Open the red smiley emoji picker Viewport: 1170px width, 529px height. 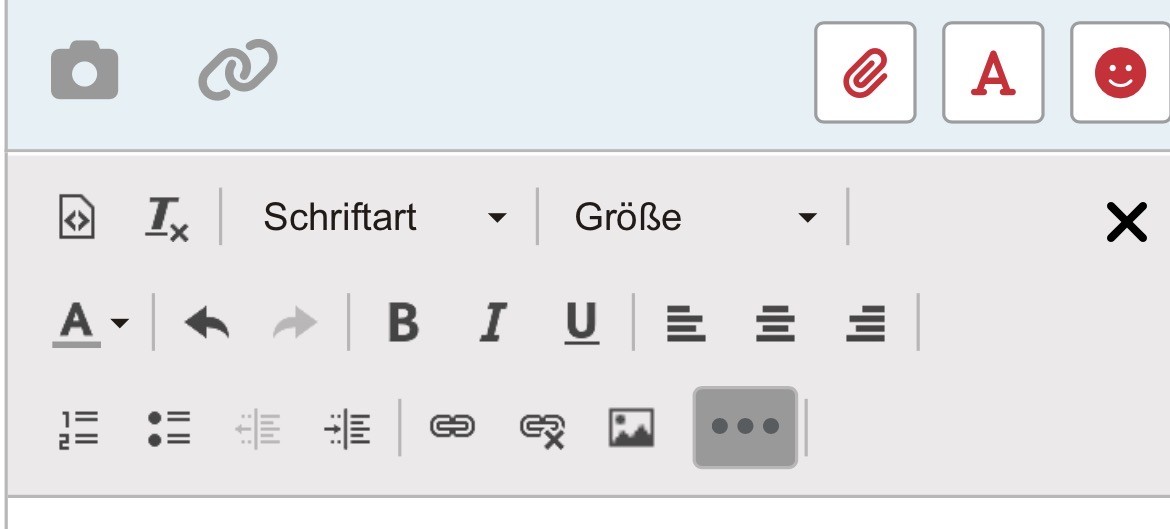pos(1120,72)
